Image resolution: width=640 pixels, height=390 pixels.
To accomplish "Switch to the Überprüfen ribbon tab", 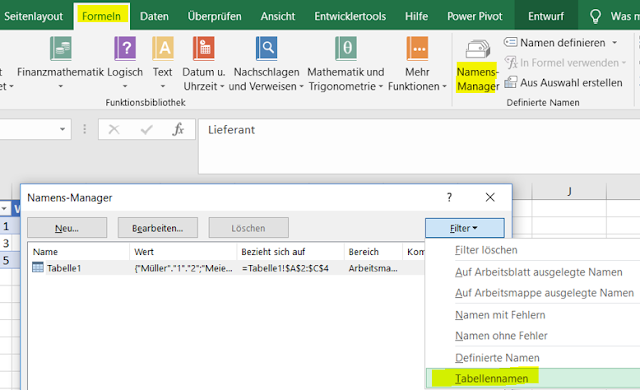I will [214, 16].
